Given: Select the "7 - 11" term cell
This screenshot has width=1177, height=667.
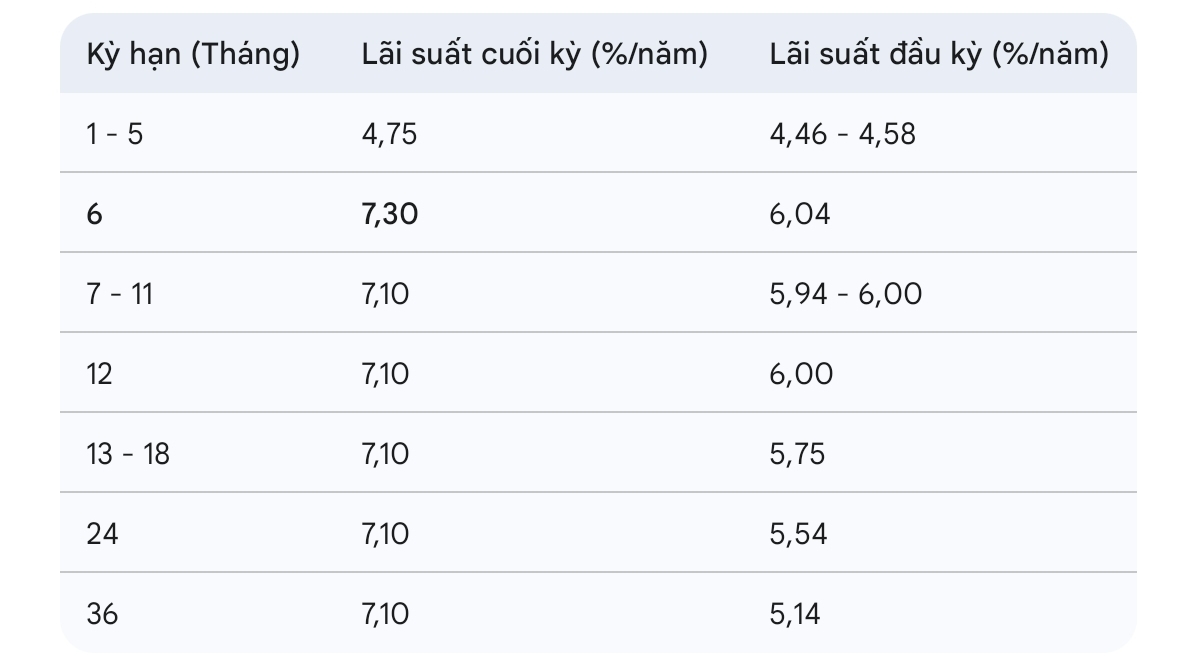Looking at the screenshot, I should click(120, 294).
